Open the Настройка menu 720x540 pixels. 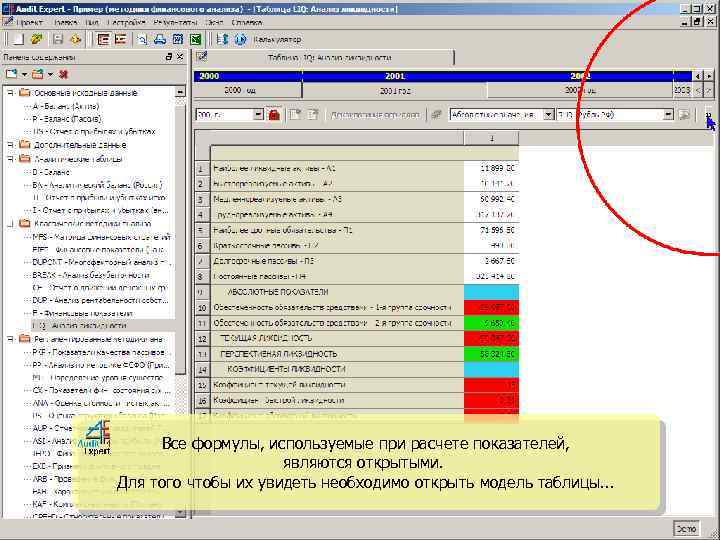pos(126,22)
